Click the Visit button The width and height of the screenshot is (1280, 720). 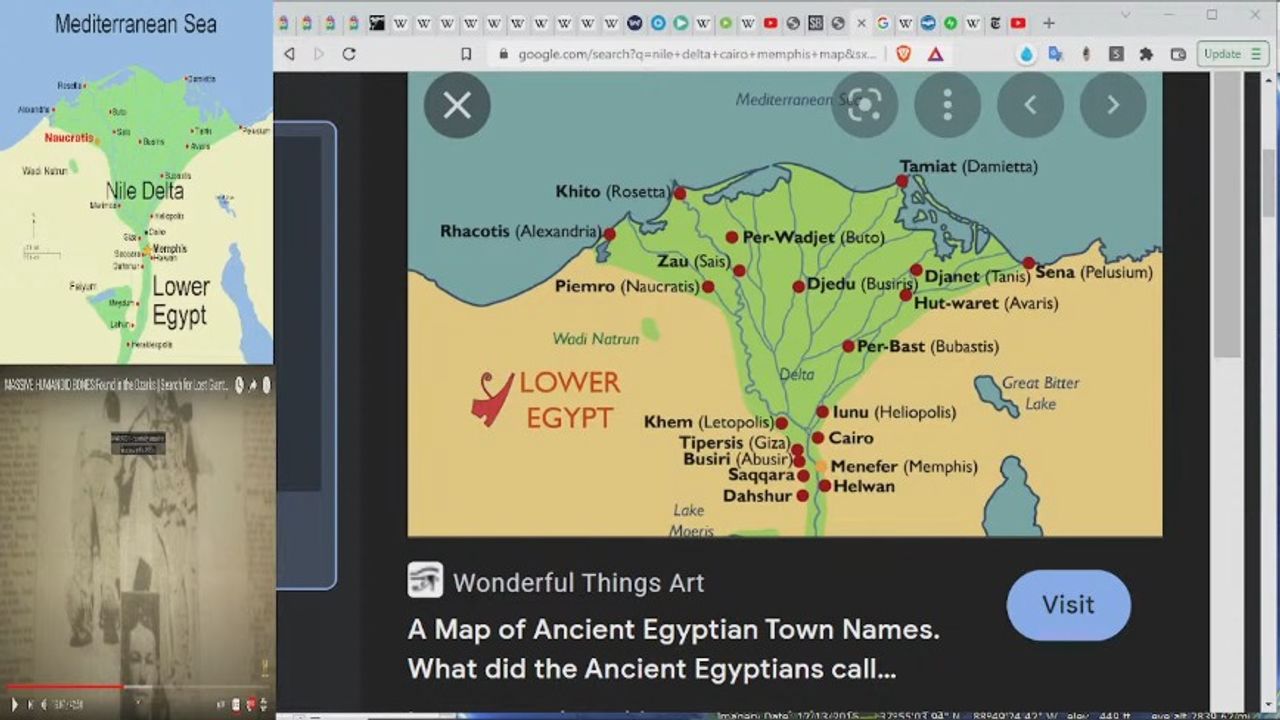(x=1068, y=605)
